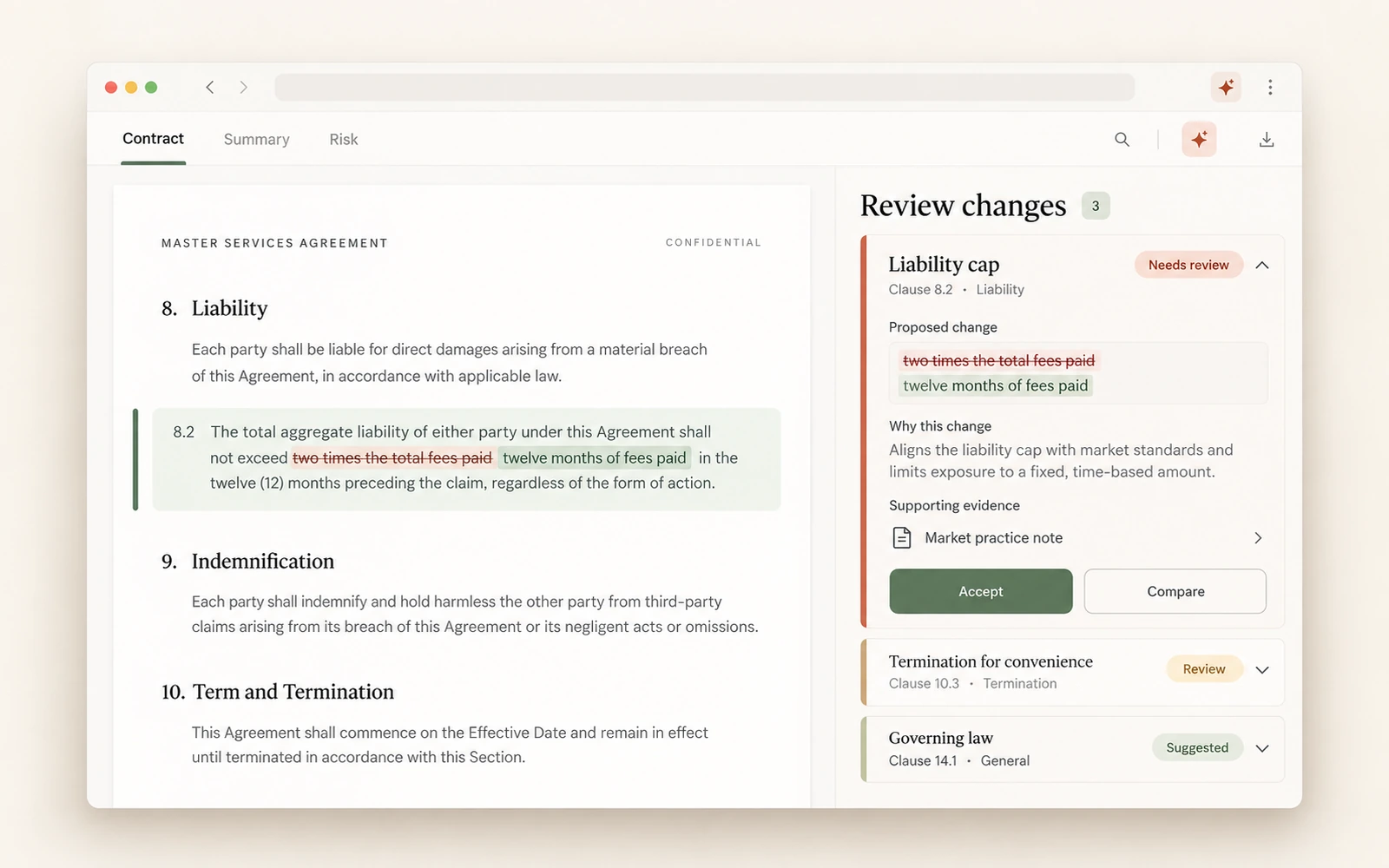
Task: Click the address bar field
Action: 704,87
